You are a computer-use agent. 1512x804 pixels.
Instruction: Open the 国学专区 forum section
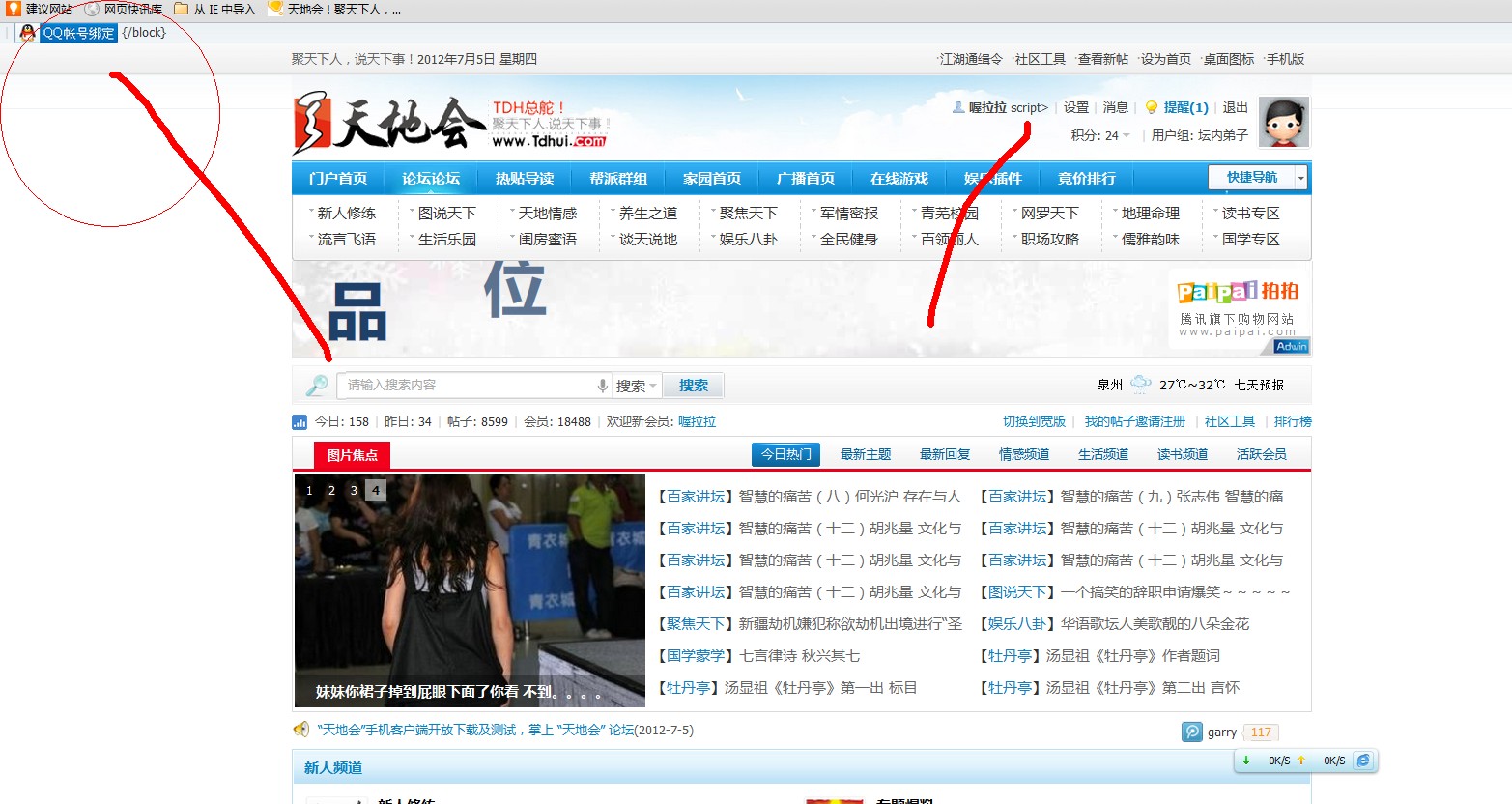pyautogui.click(x=1251, y=240)
